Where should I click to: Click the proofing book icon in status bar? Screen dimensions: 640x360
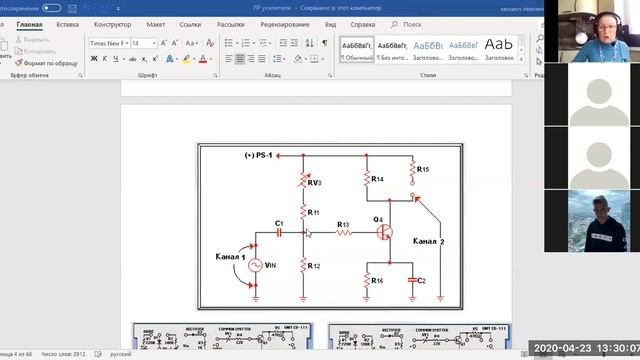(98, 354)
